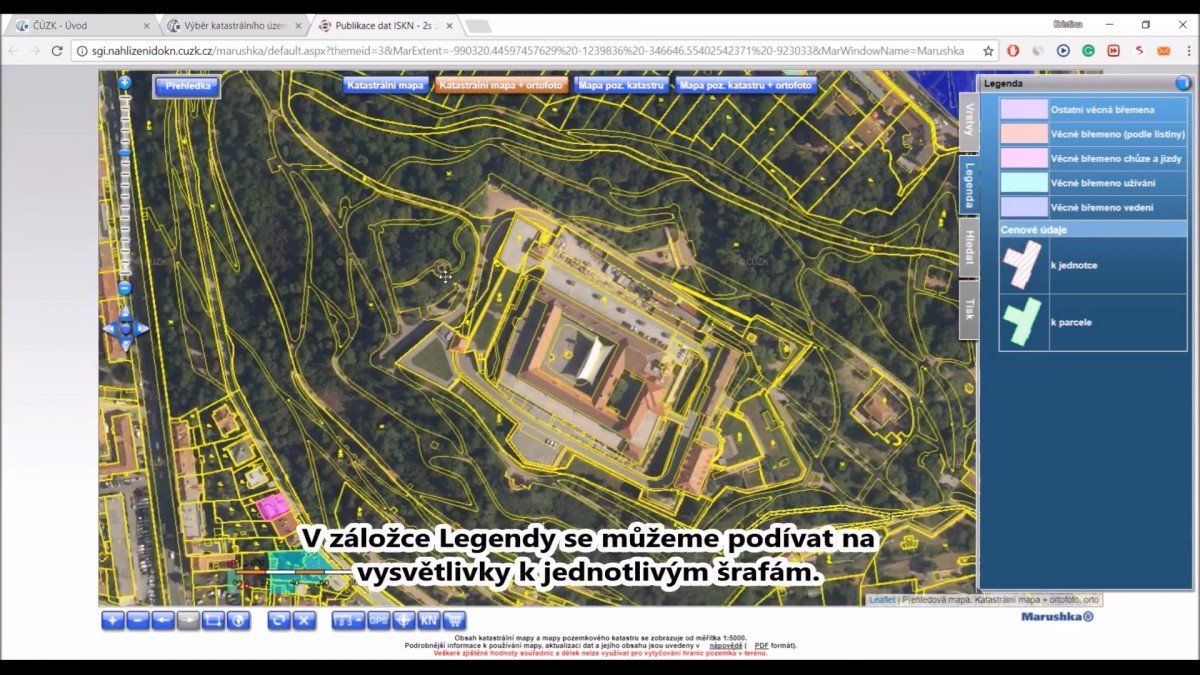The height and width of the screenshot is (675, 1200).
Task: Click the Věcné břemeno užívání swatch
Action: [1023, 183]
